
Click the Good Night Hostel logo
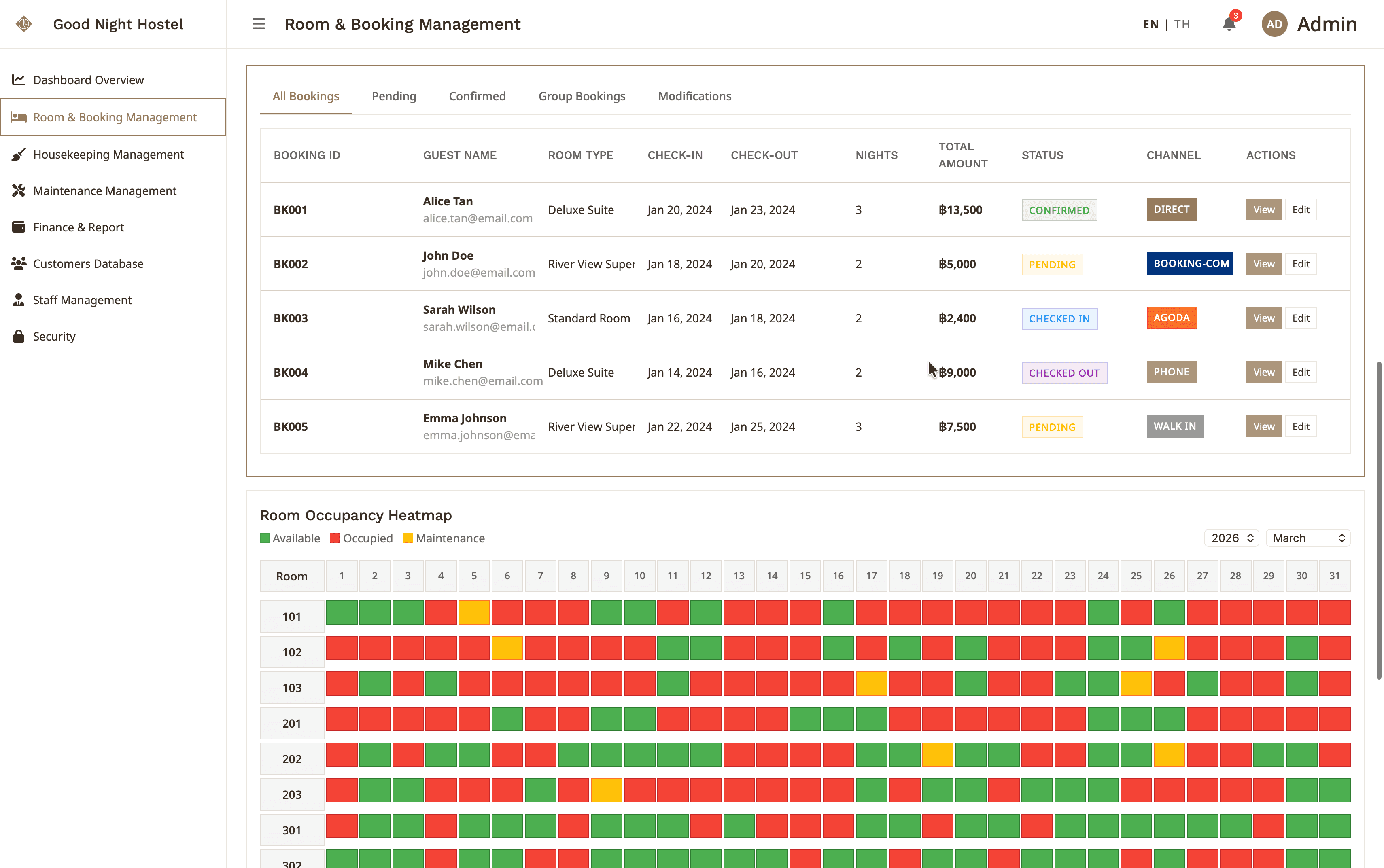point(23,24)
